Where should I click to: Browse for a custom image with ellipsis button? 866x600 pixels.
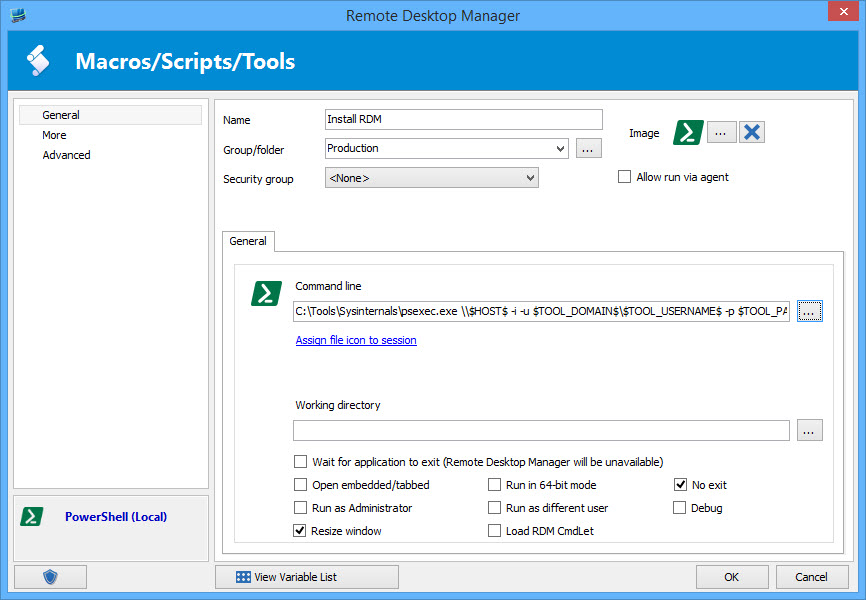722,133
